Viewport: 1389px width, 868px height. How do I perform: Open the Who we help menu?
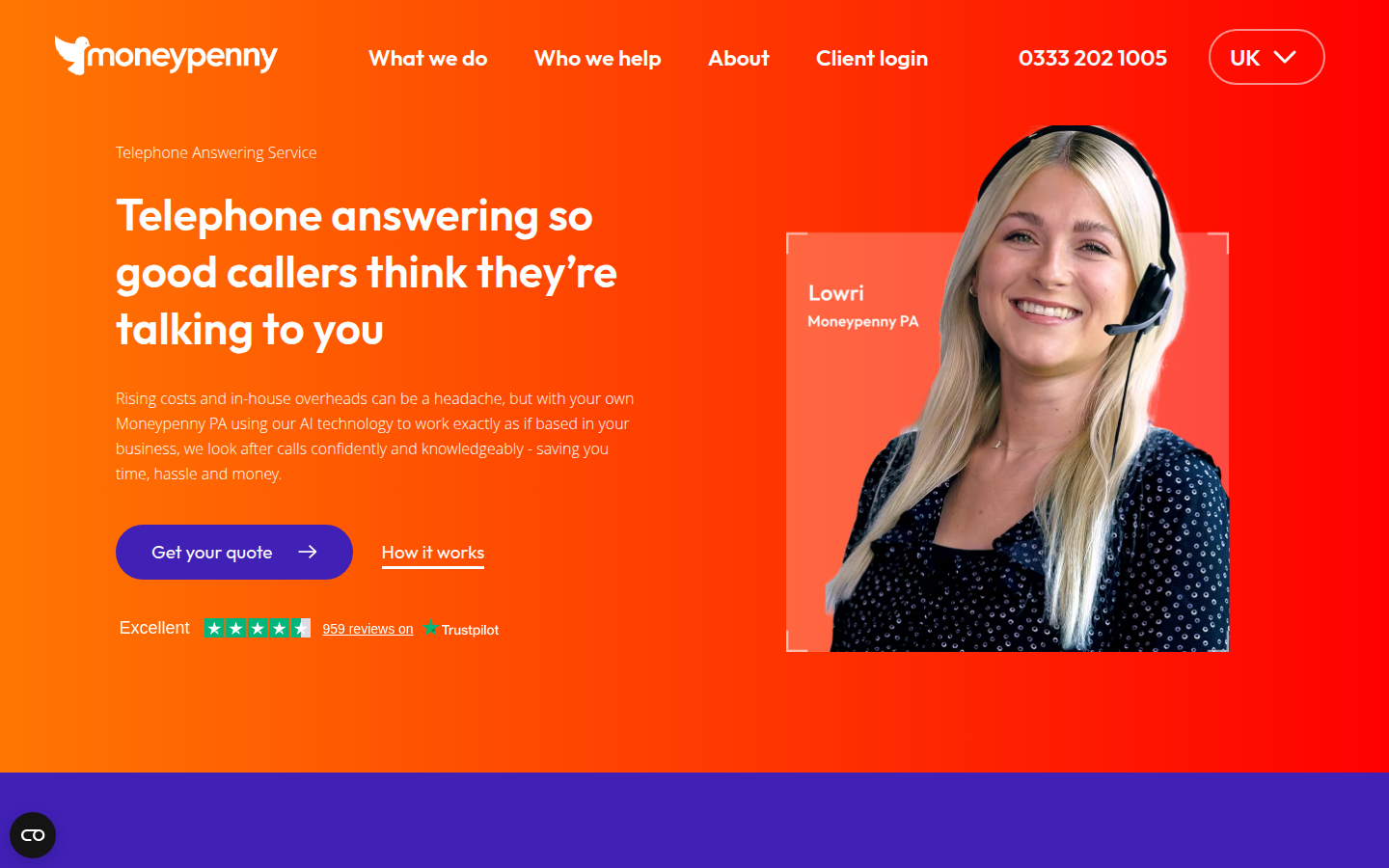click(598, 58)
